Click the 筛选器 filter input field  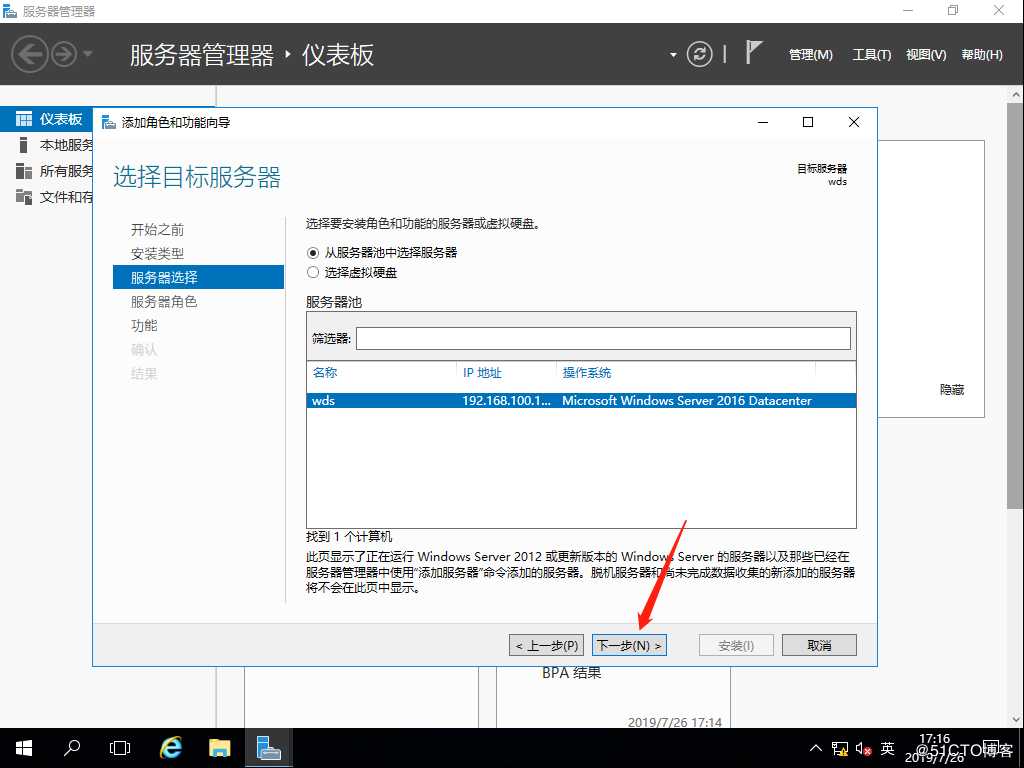pyautogui.click(x=603, y=338)
